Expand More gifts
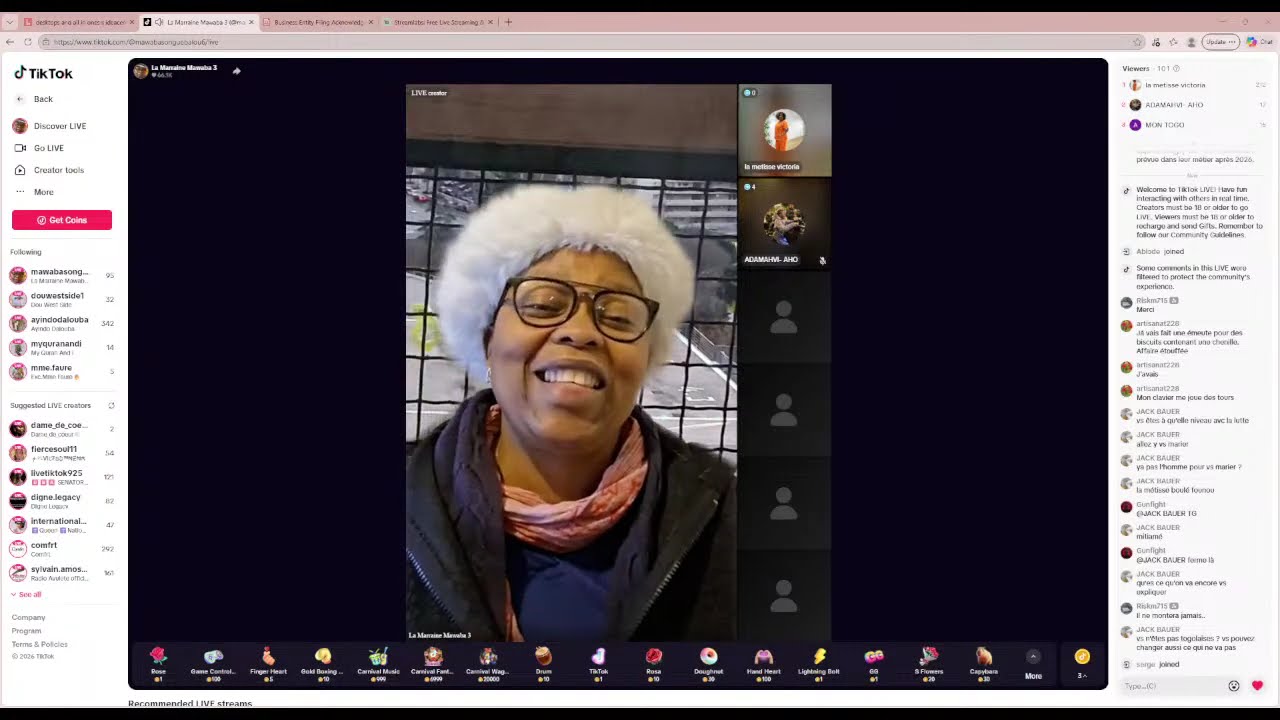 pos(1033,665)
